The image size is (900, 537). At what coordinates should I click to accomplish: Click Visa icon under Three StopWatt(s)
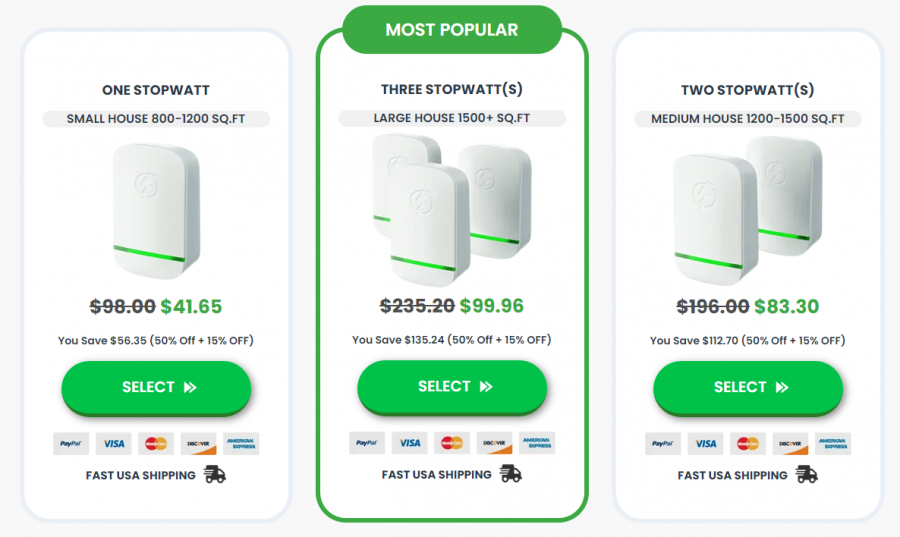409,442
